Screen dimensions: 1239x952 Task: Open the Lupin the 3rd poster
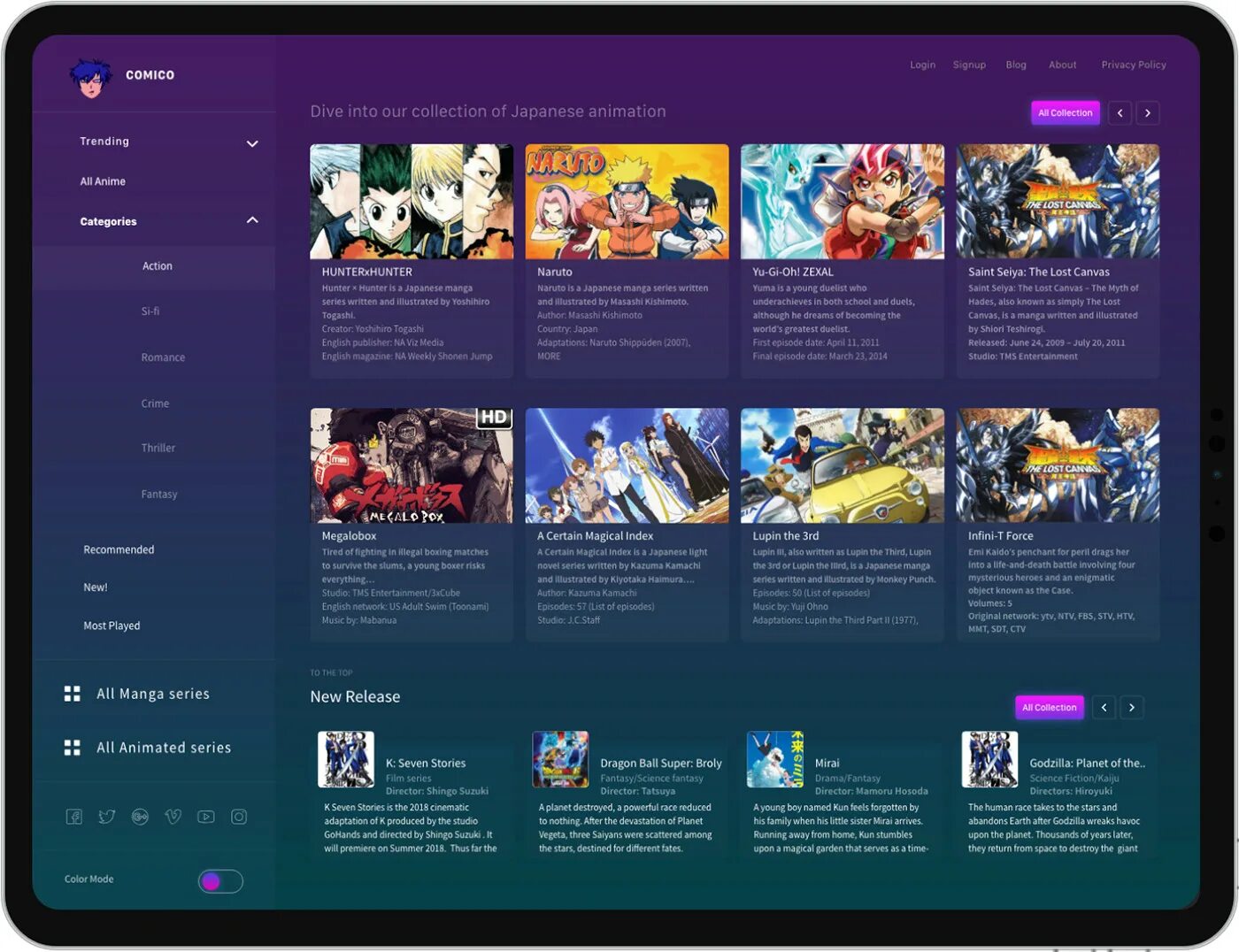(843, 465)
